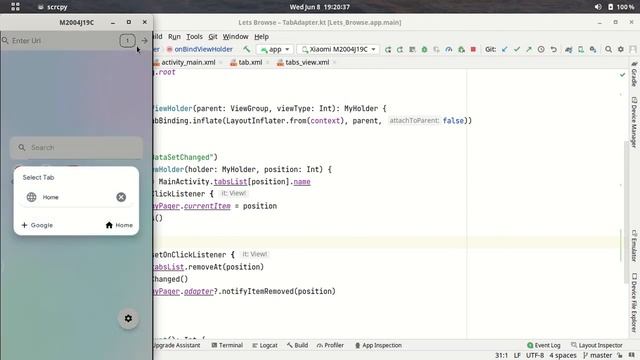Open the Build tool window
This screenshot has height=360, width=640.
pyautogui.click(x=297, y=345)
